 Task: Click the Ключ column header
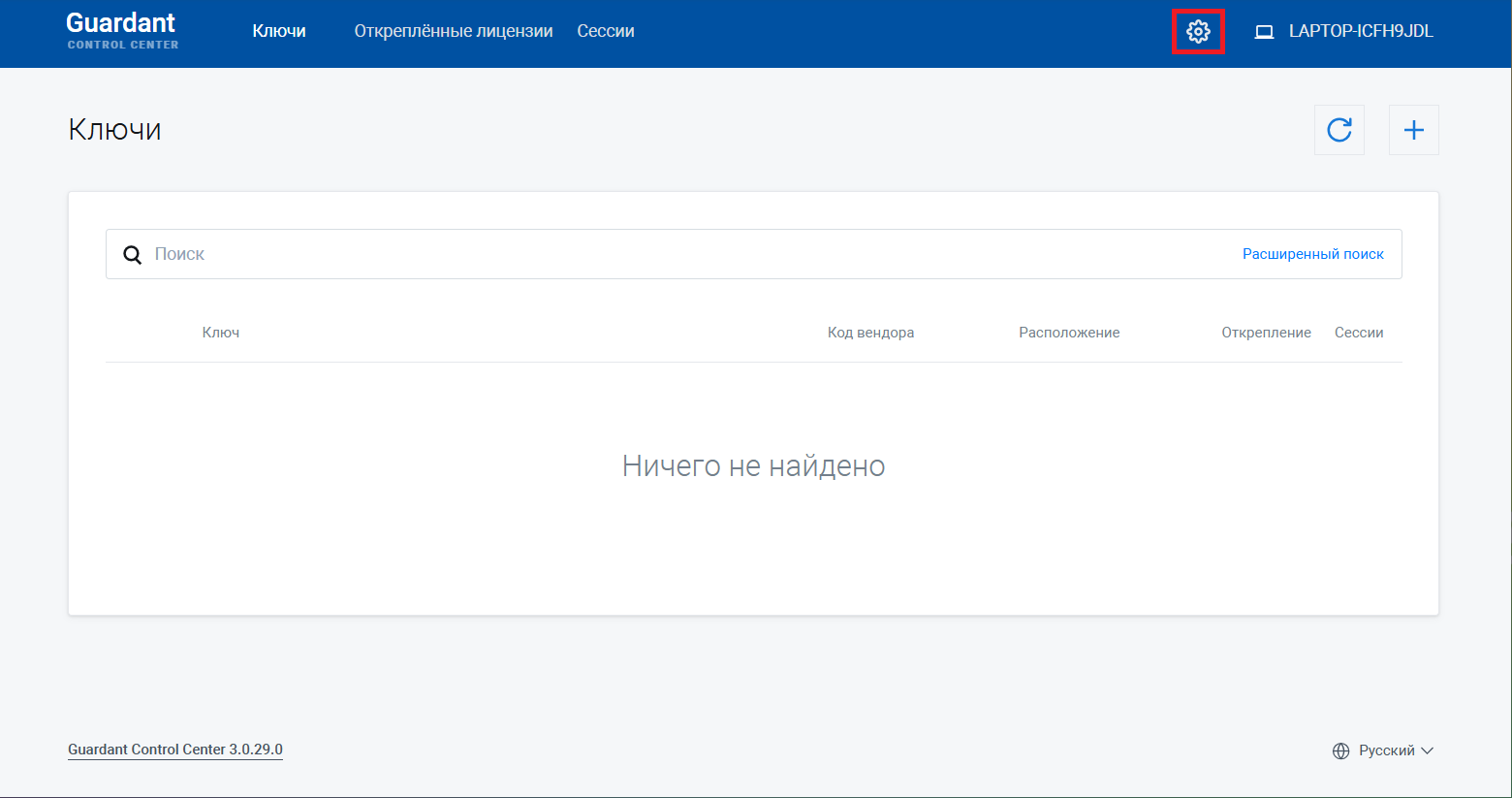tap(221, 333)
